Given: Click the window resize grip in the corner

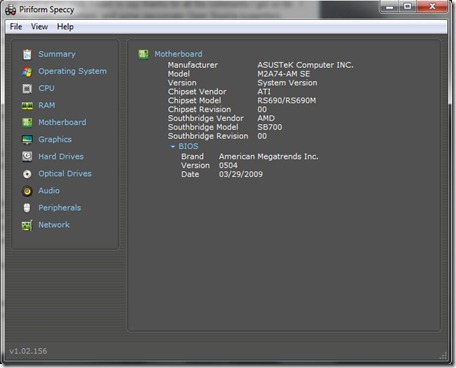Looking at the screenshot, I should point(443,356).
